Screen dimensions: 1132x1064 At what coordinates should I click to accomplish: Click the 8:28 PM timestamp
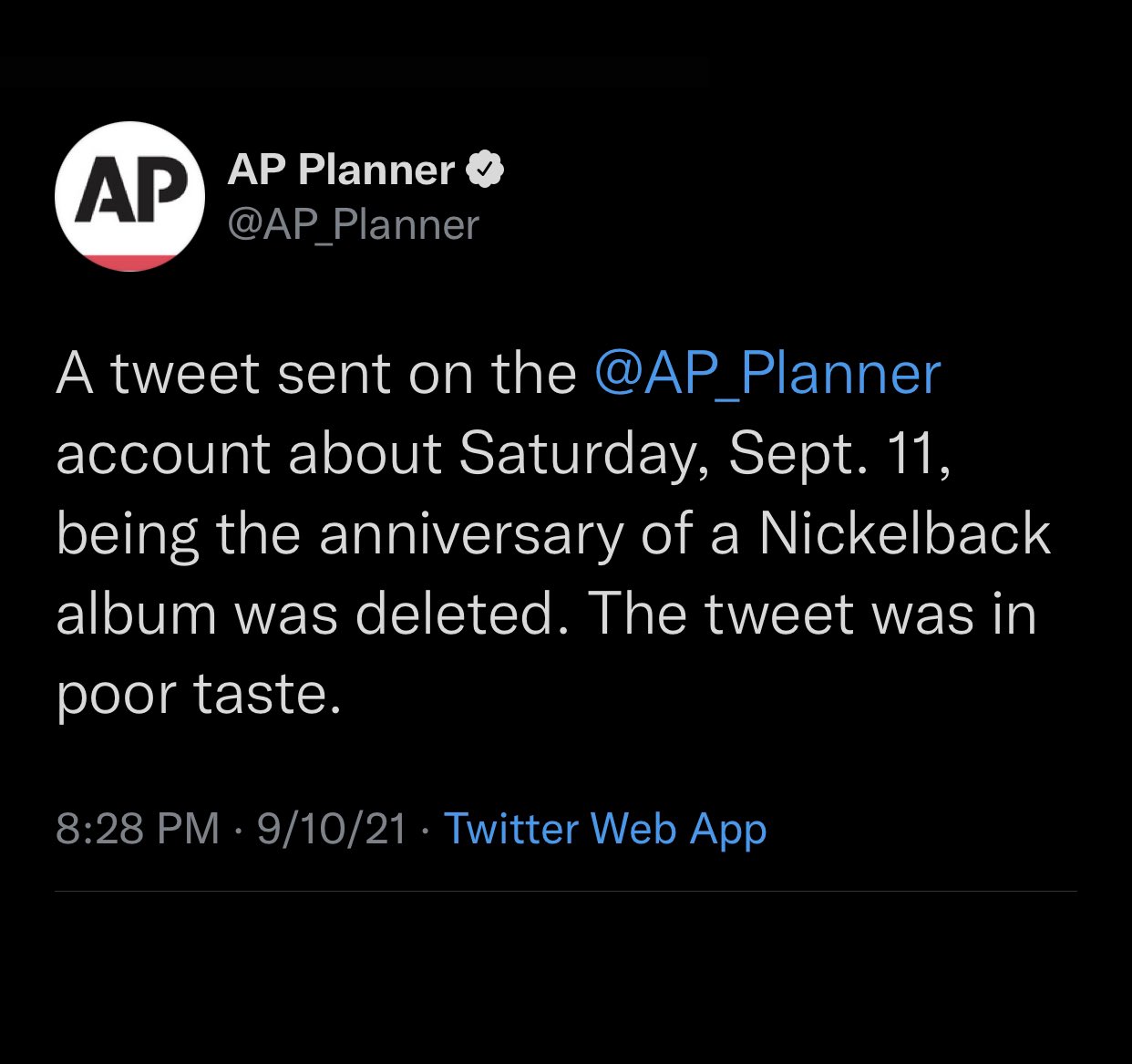[x=138, y=829]
